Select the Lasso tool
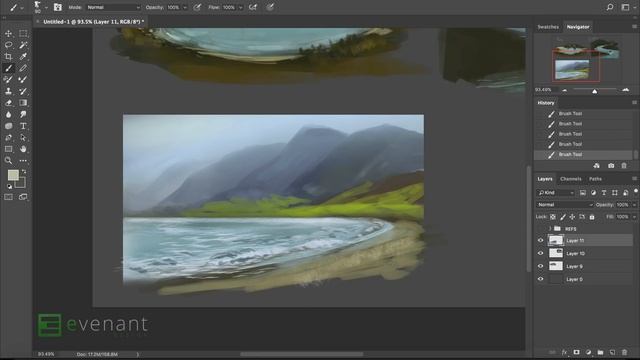 (8, 45)
